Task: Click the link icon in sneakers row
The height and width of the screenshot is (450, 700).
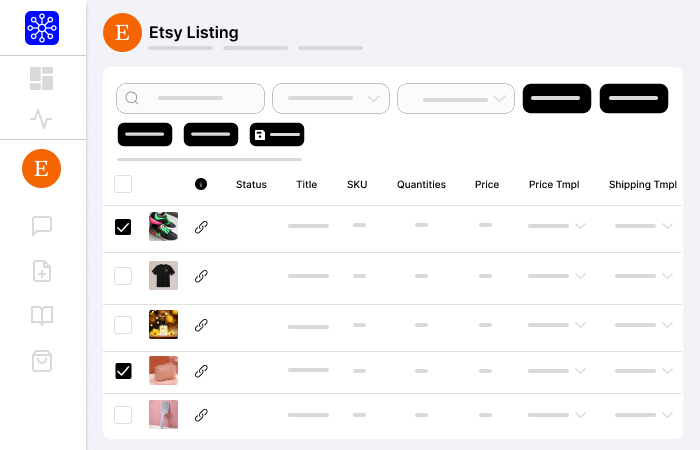Action: pyautogui.click(x=201, y=227)
